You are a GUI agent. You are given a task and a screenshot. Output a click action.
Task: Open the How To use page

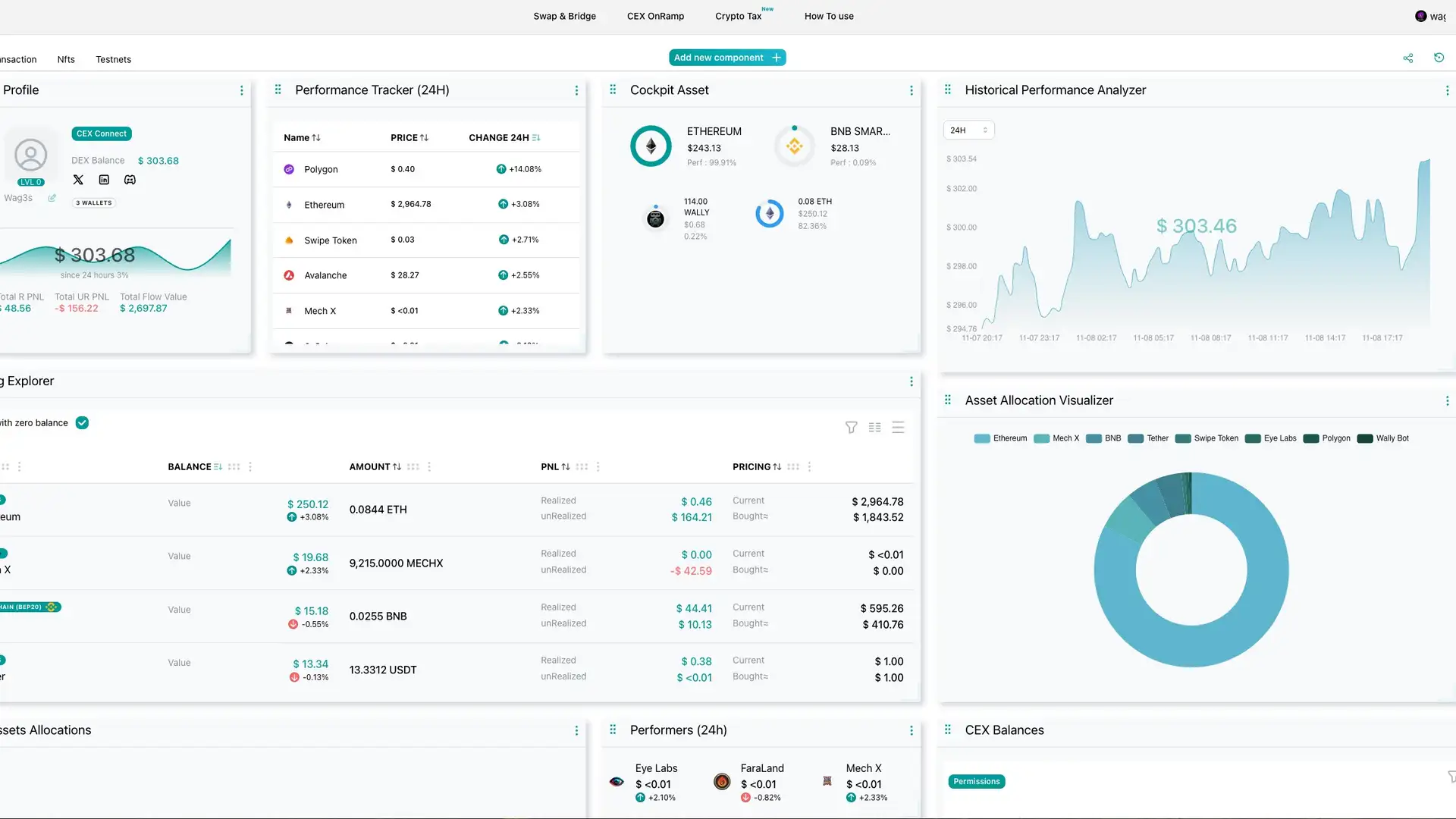(x=829, y=16)
